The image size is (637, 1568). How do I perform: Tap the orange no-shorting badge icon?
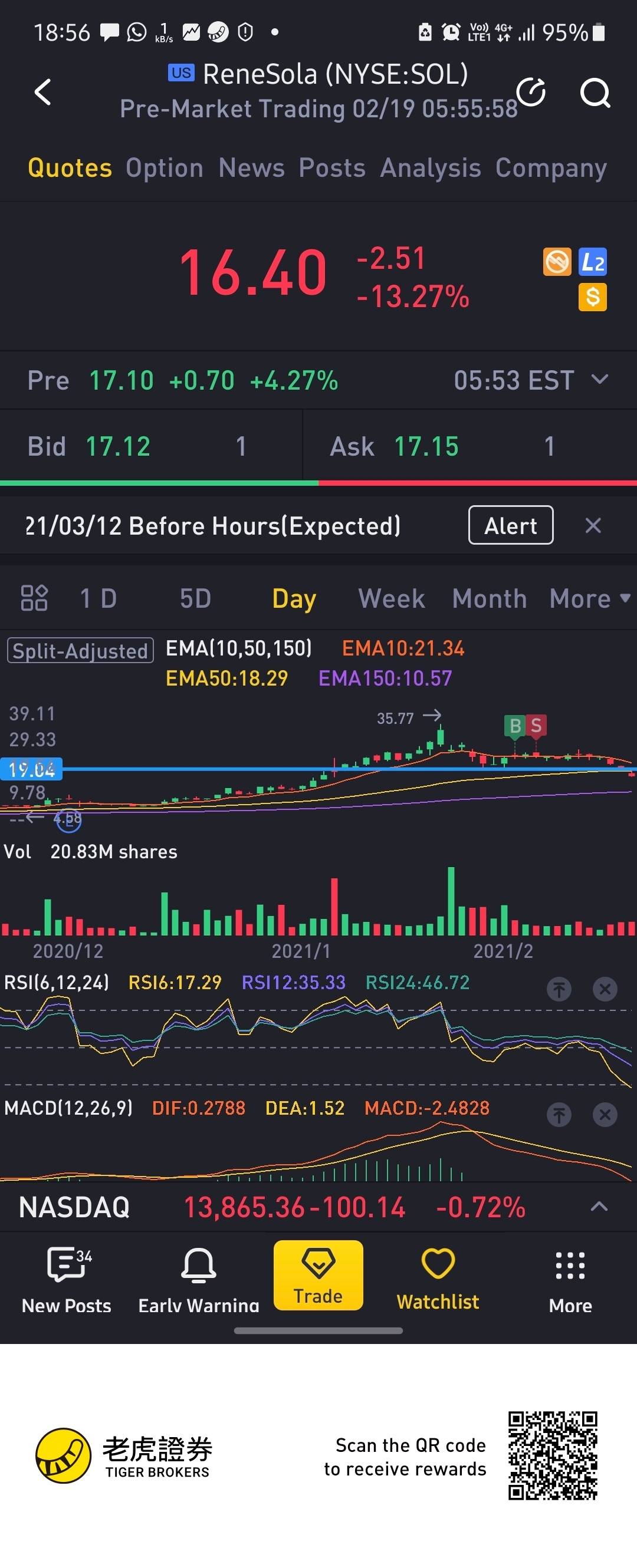click(557, 262)
